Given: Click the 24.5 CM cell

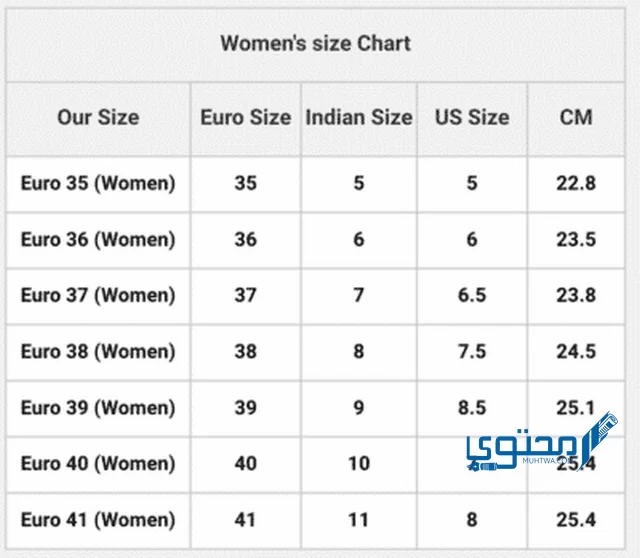Looking at the screenshot, I should tap(576, 352).
